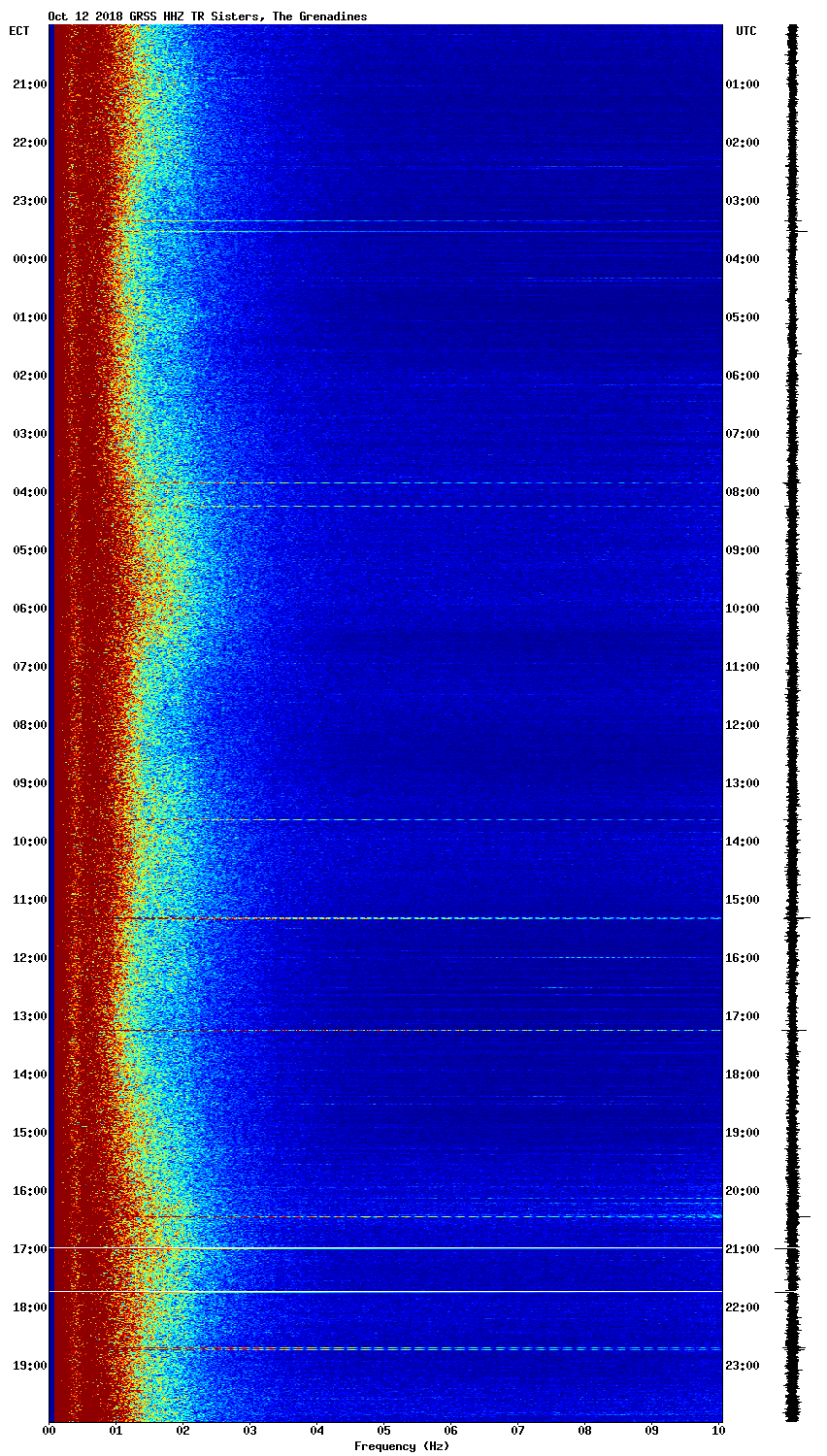This screenshot has height=1456, width=827.
Task: Click the 02:00 label on the UTC axis
Action: tap(743, 143)
